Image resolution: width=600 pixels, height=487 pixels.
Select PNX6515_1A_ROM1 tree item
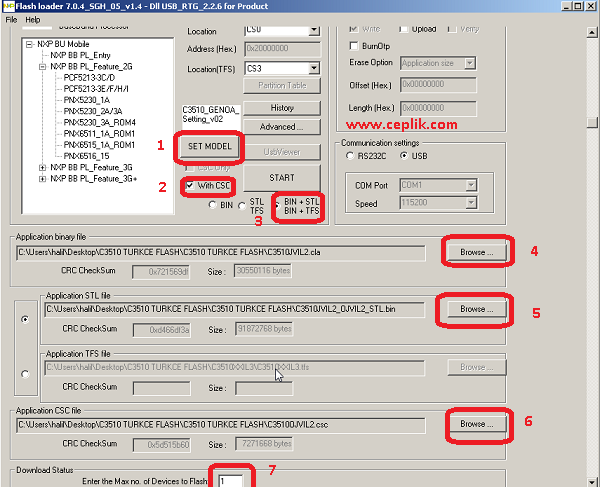[x=99, y=145]
